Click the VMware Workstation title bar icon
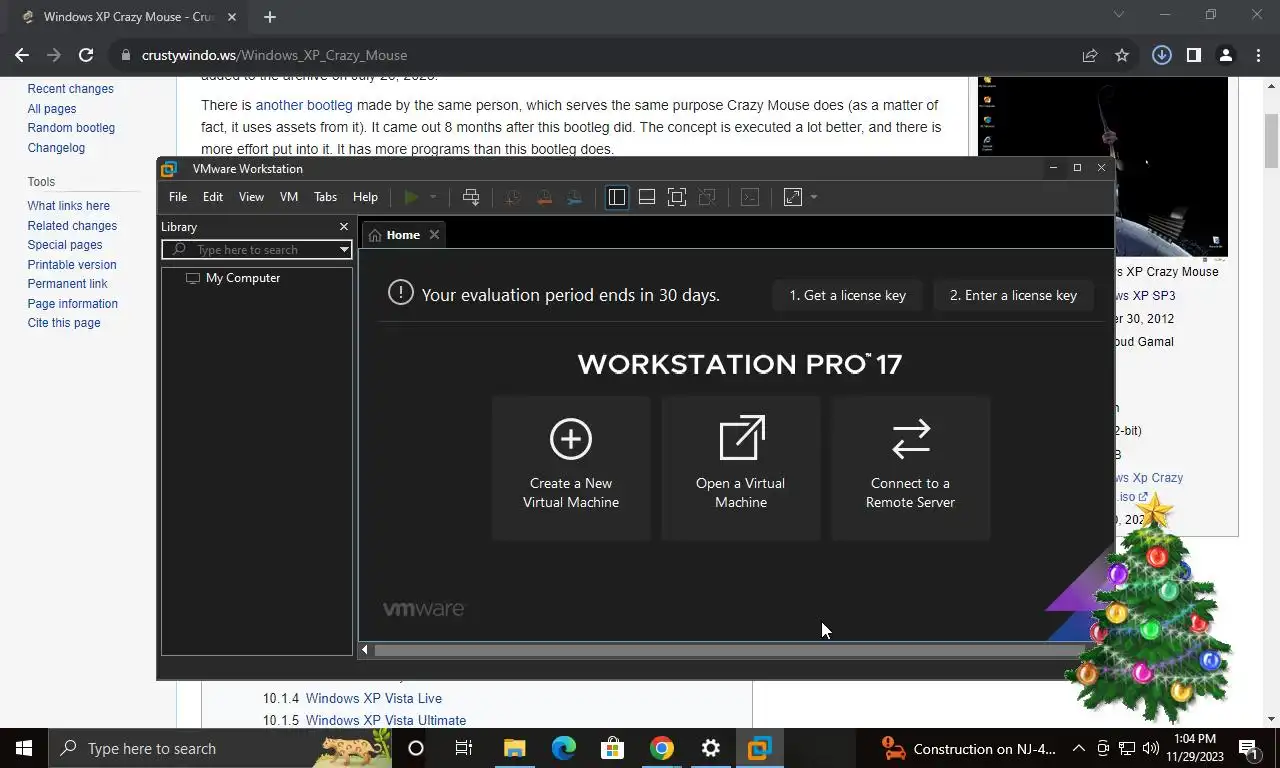Image resolution: width=1280 pixels, height=768 pixels. click(x=170, y=169)
